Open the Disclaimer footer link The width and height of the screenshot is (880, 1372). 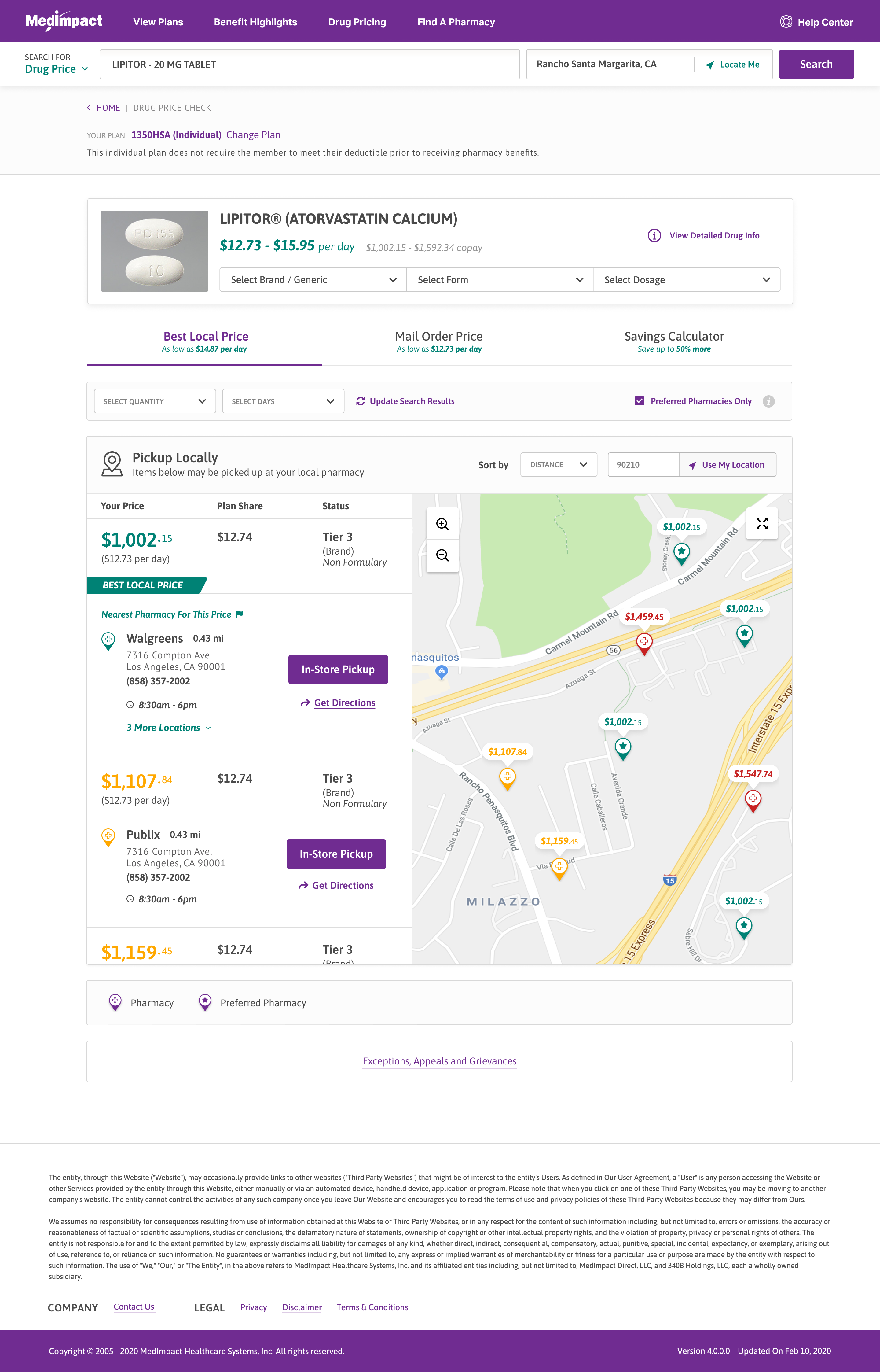302,1307
